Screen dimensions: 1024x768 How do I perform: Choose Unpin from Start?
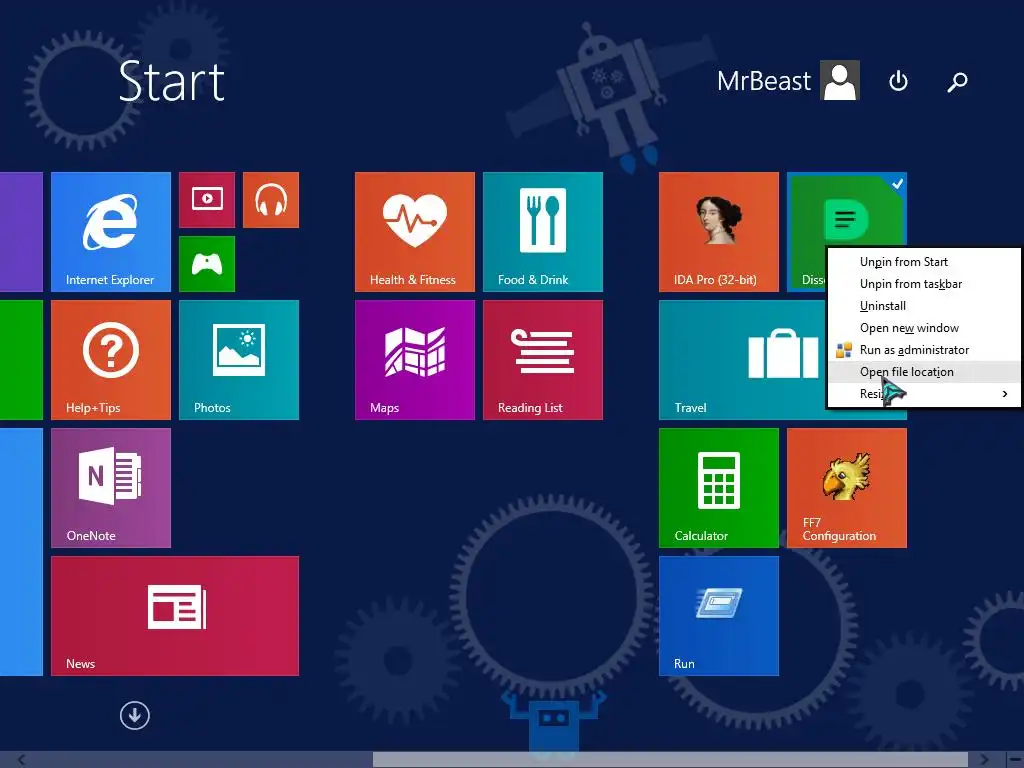923,262
